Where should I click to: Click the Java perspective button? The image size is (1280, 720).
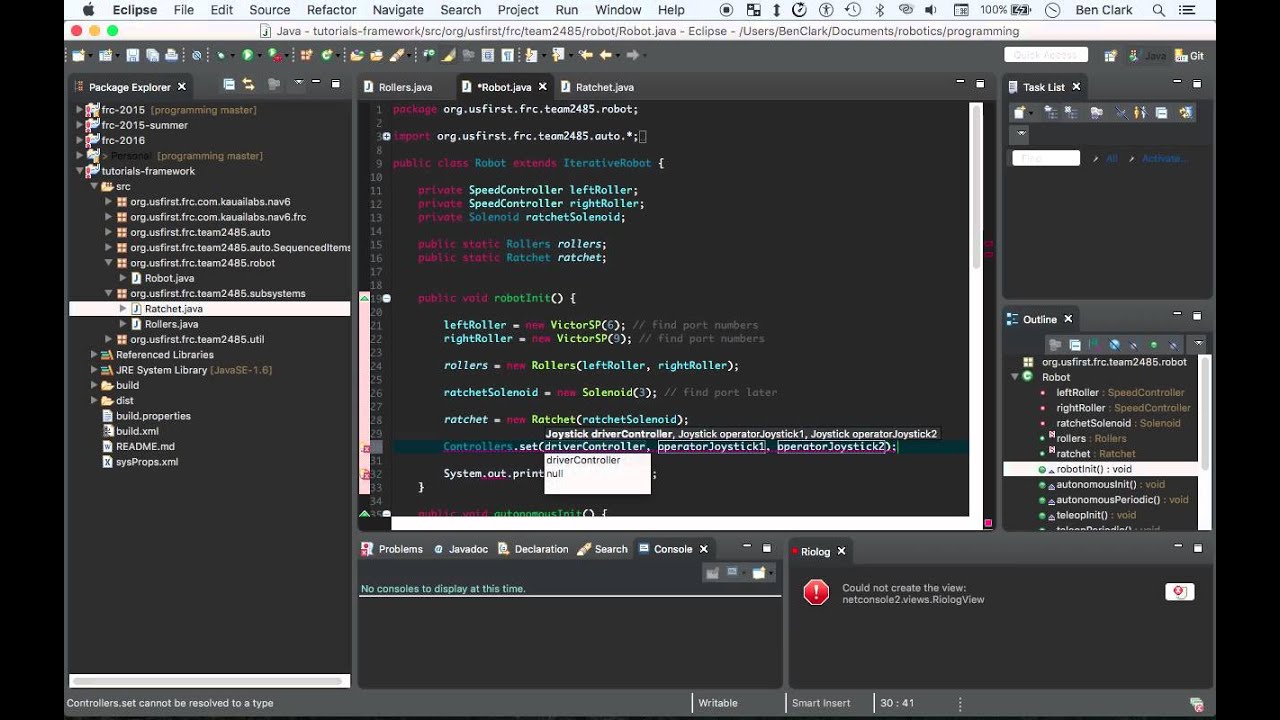tap(1145, 56)
